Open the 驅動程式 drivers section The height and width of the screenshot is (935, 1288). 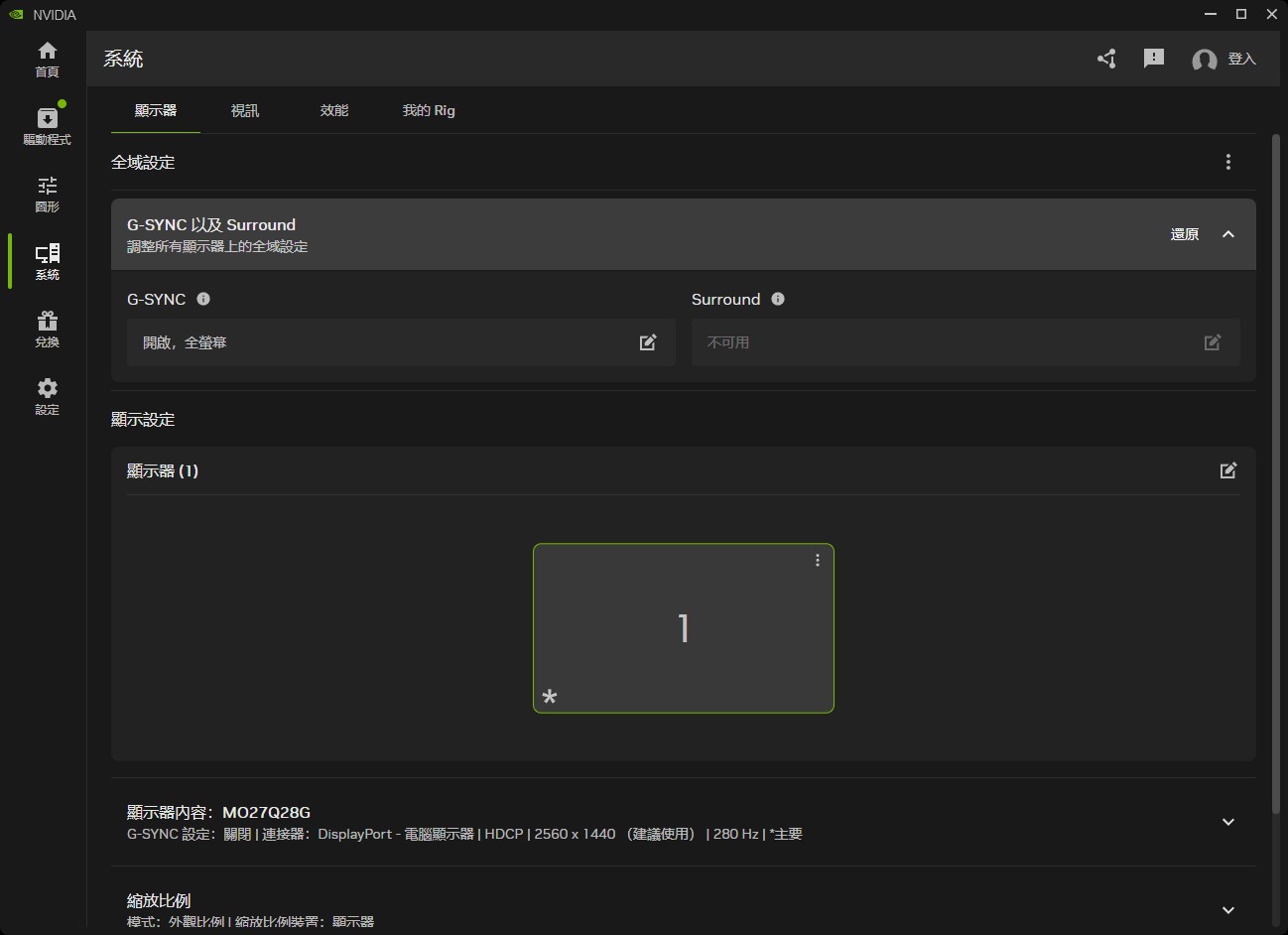tap(47, 126)
